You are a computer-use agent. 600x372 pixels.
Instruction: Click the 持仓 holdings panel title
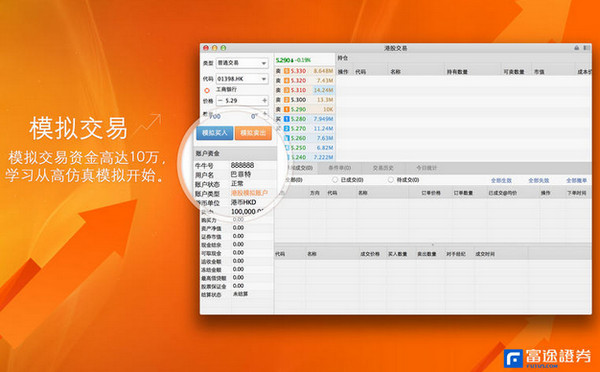coord(342,58)
